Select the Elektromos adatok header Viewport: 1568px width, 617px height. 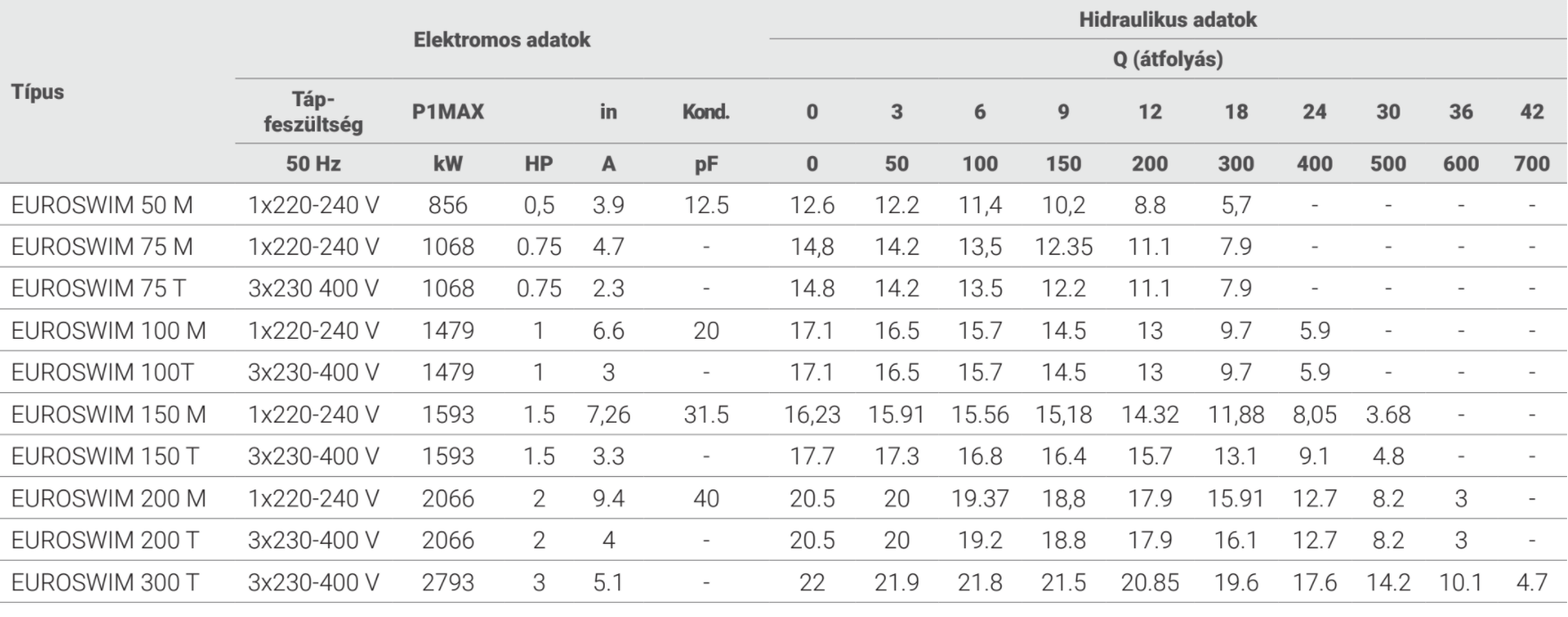click(501, 40)
